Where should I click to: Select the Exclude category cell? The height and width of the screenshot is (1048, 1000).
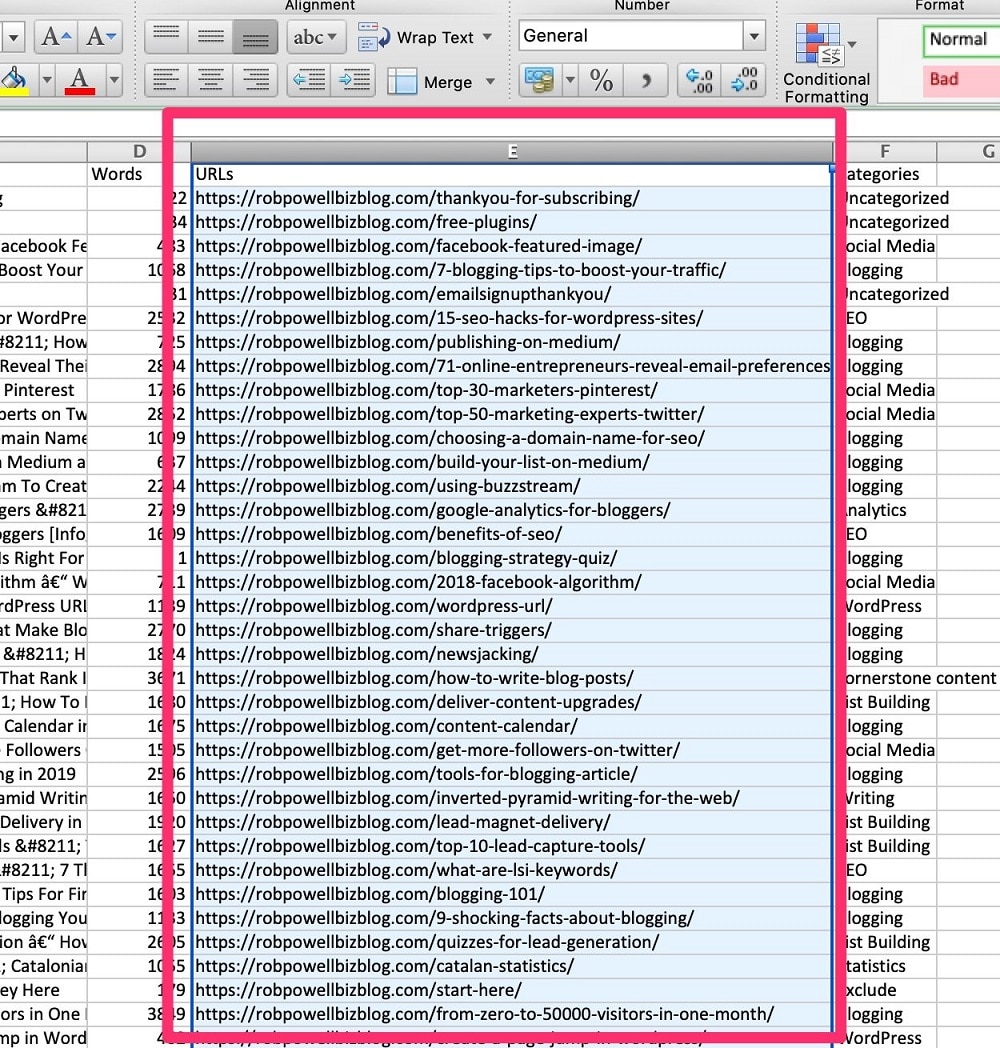pos(885,990)
